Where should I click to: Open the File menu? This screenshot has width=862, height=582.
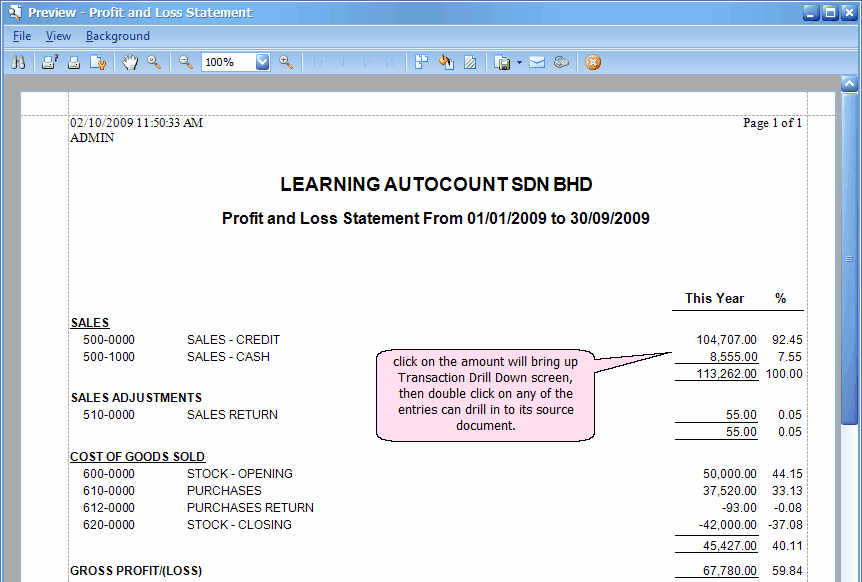[22, 36]
